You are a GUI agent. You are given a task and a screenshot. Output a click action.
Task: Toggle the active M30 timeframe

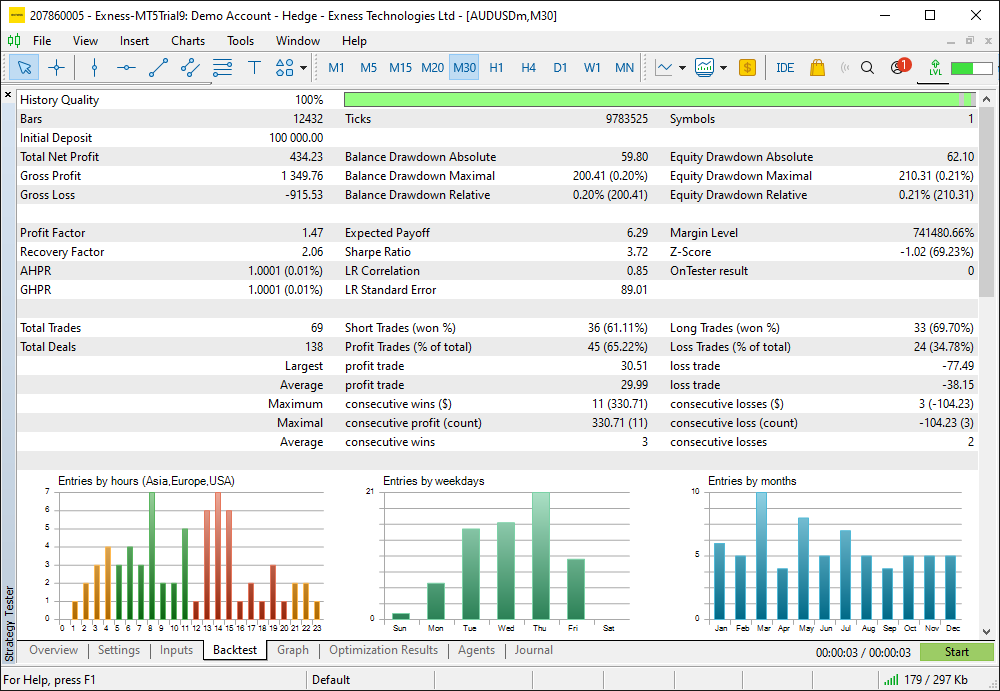point(464,67)
